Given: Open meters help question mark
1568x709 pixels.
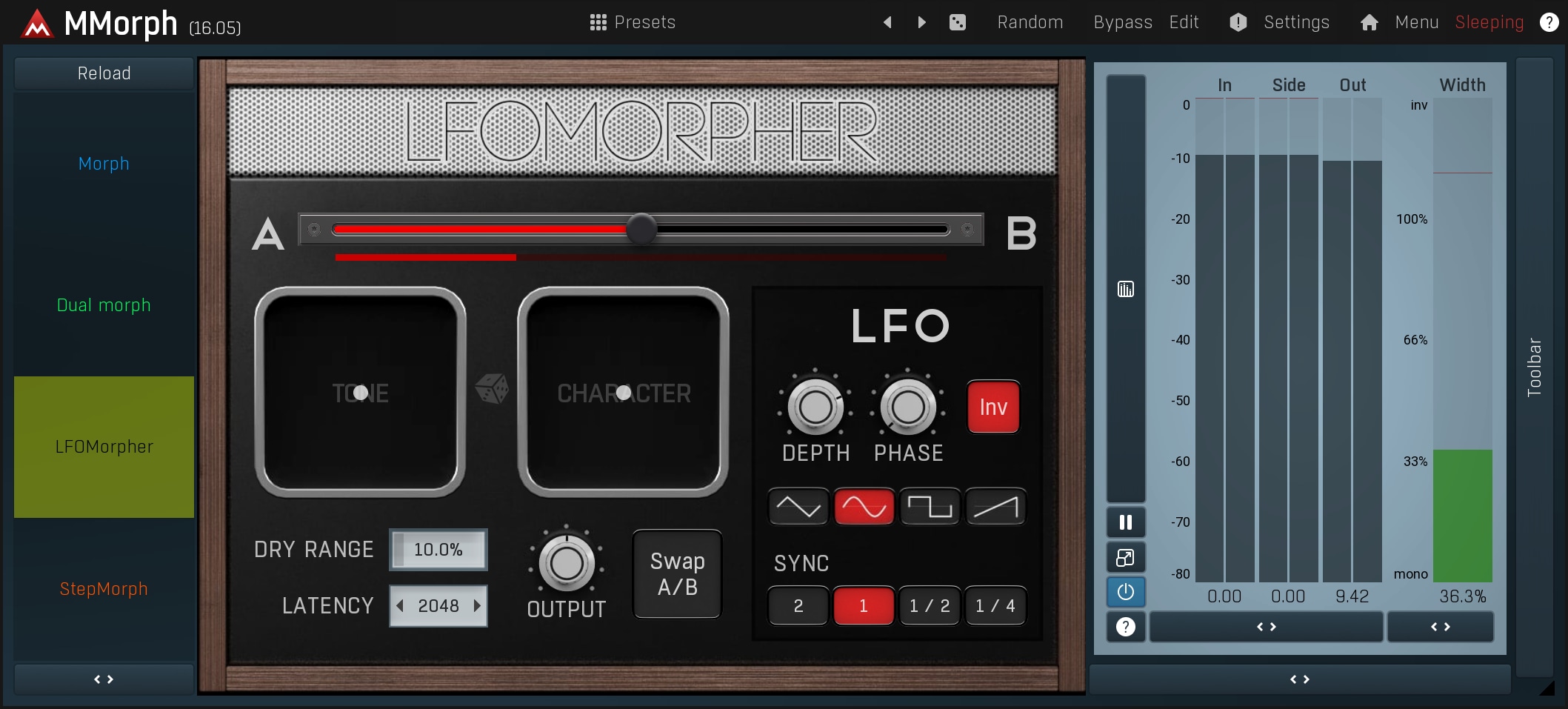Looking at the screenshot, I should click(x=1126, y=627).
